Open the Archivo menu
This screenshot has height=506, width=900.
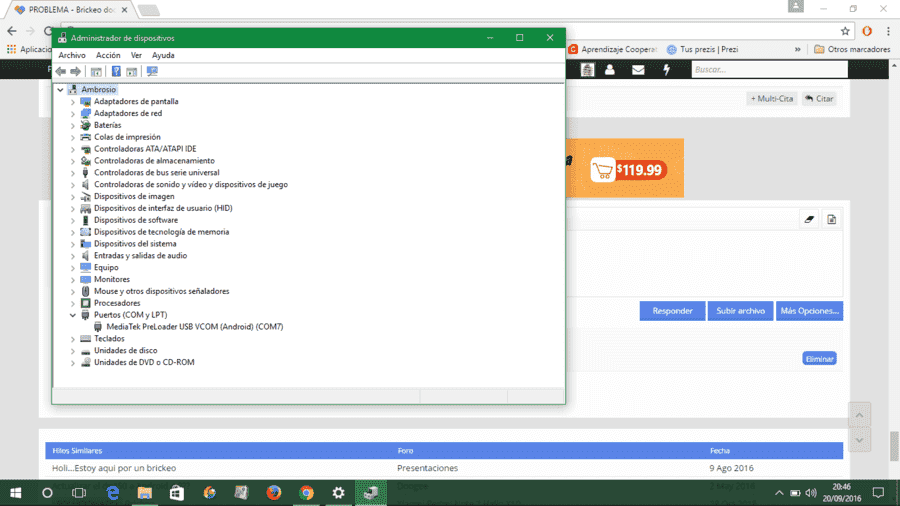coord(72,55)
